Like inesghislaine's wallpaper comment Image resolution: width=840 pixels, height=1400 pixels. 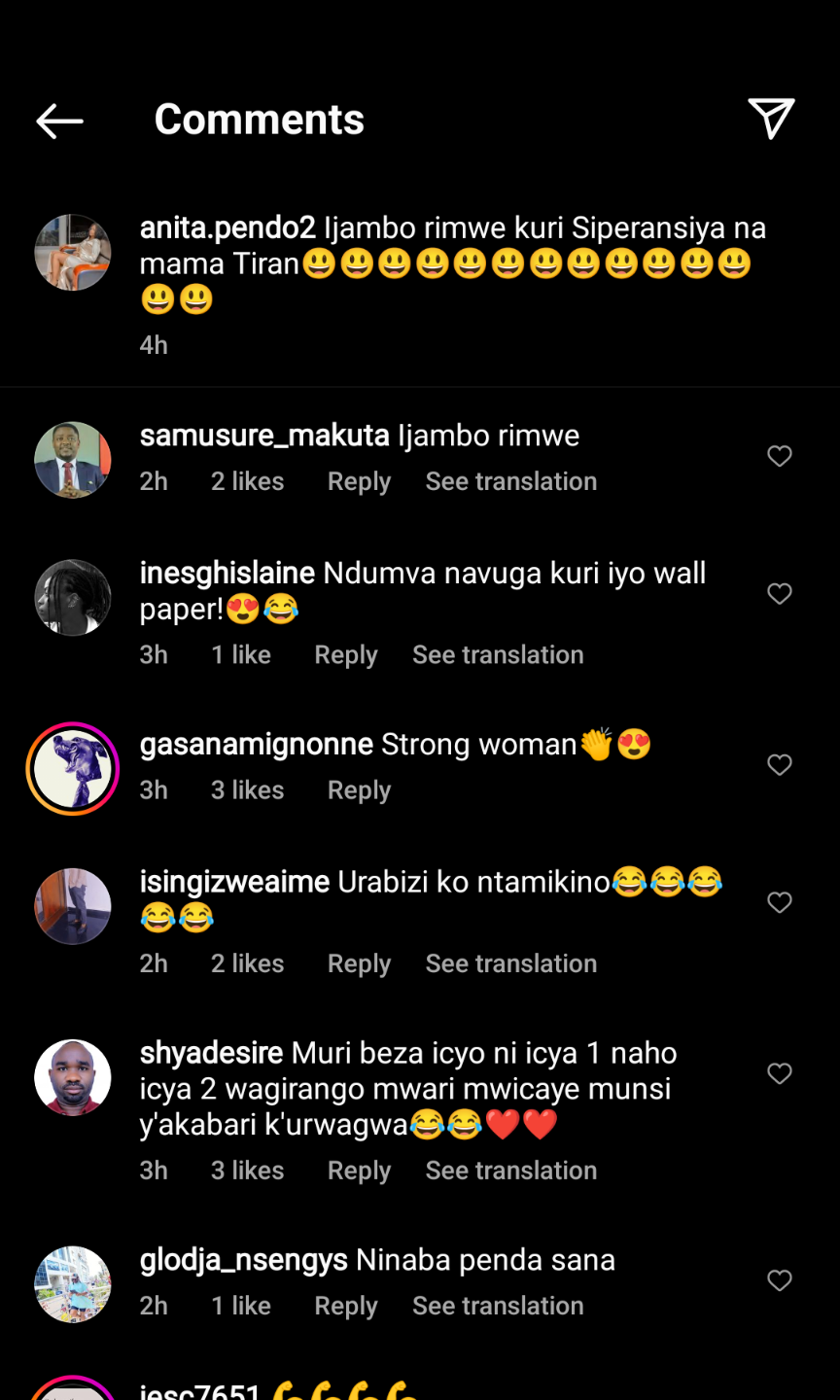780,594
